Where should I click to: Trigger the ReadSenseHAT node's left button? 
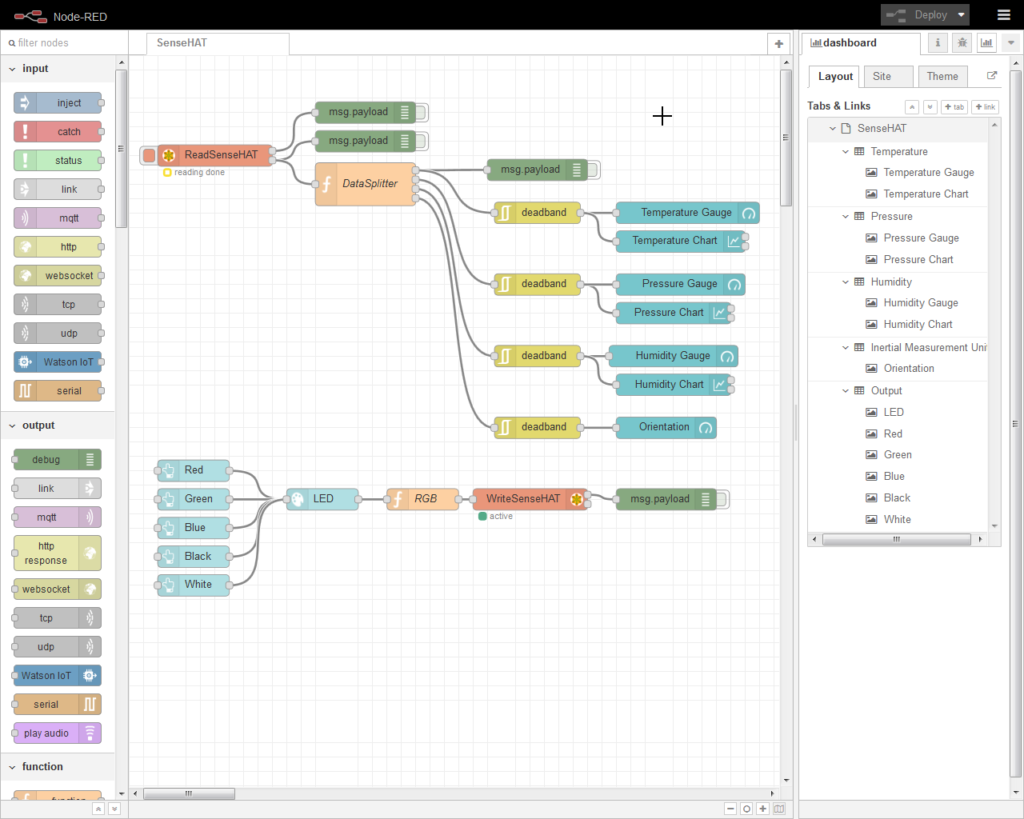[x=148, y=155]
